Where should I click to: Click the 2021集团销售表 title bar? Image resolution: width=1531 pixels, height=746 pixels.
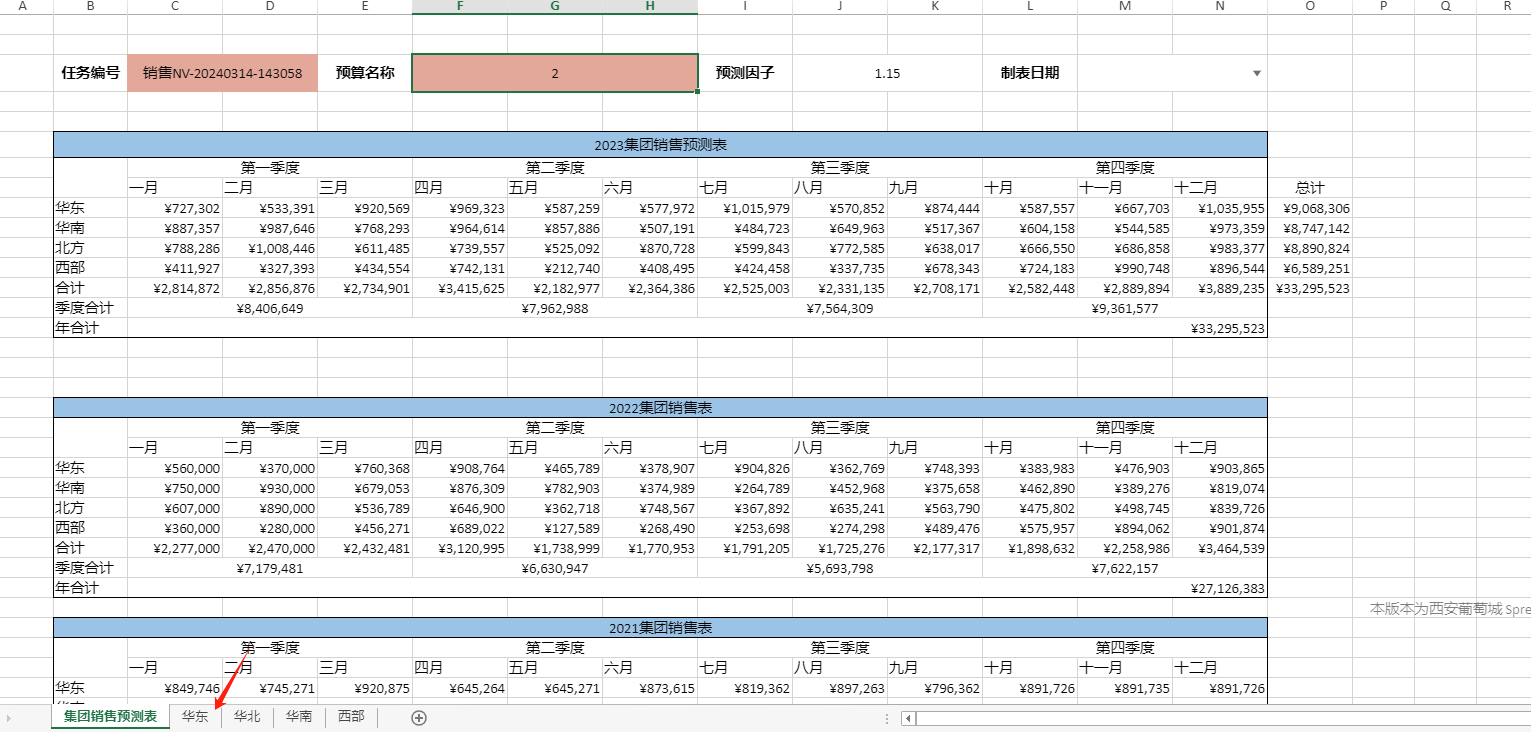pos(660,628)
